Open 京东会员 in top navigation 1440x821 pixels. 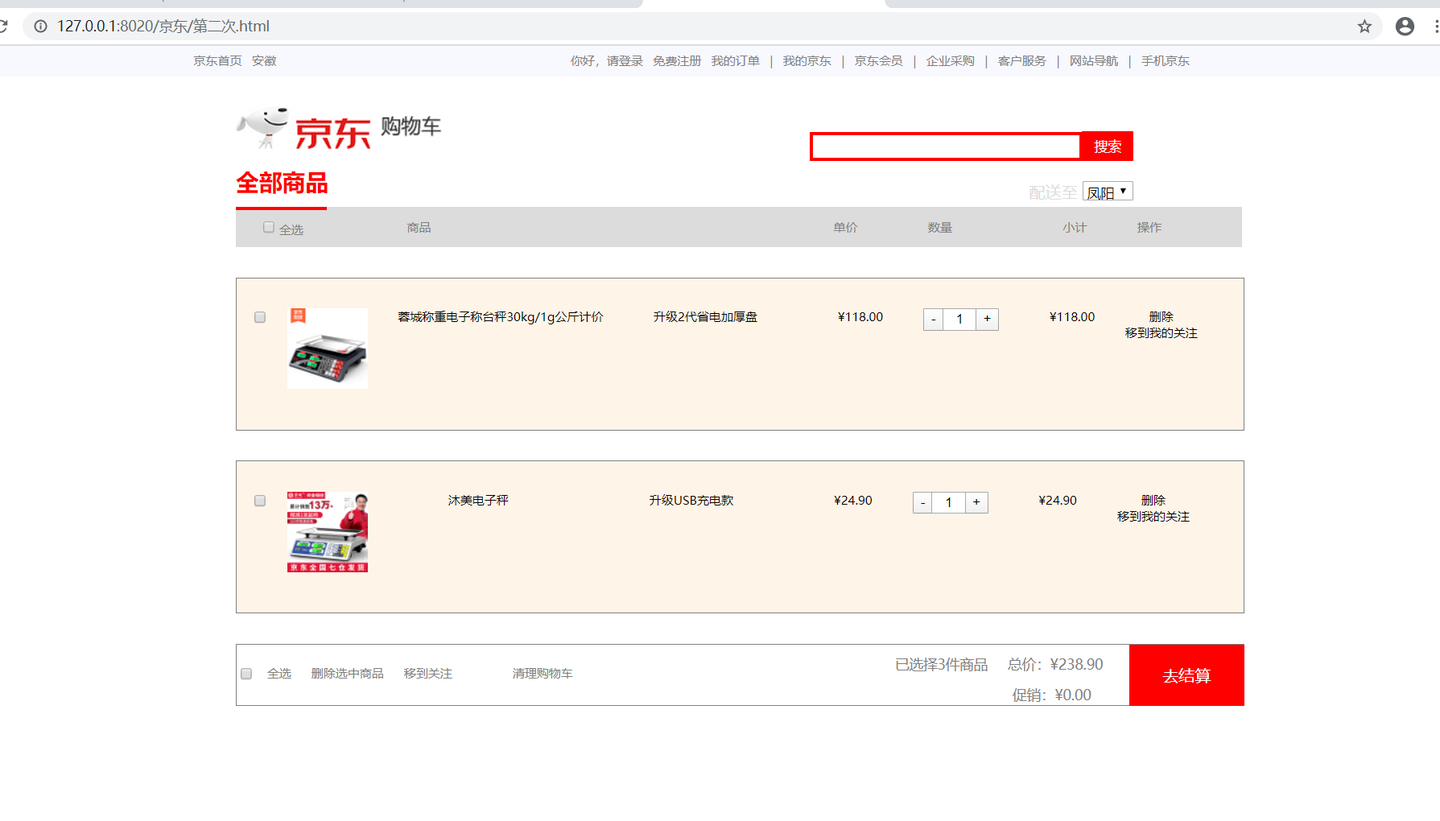pos(878,61)
